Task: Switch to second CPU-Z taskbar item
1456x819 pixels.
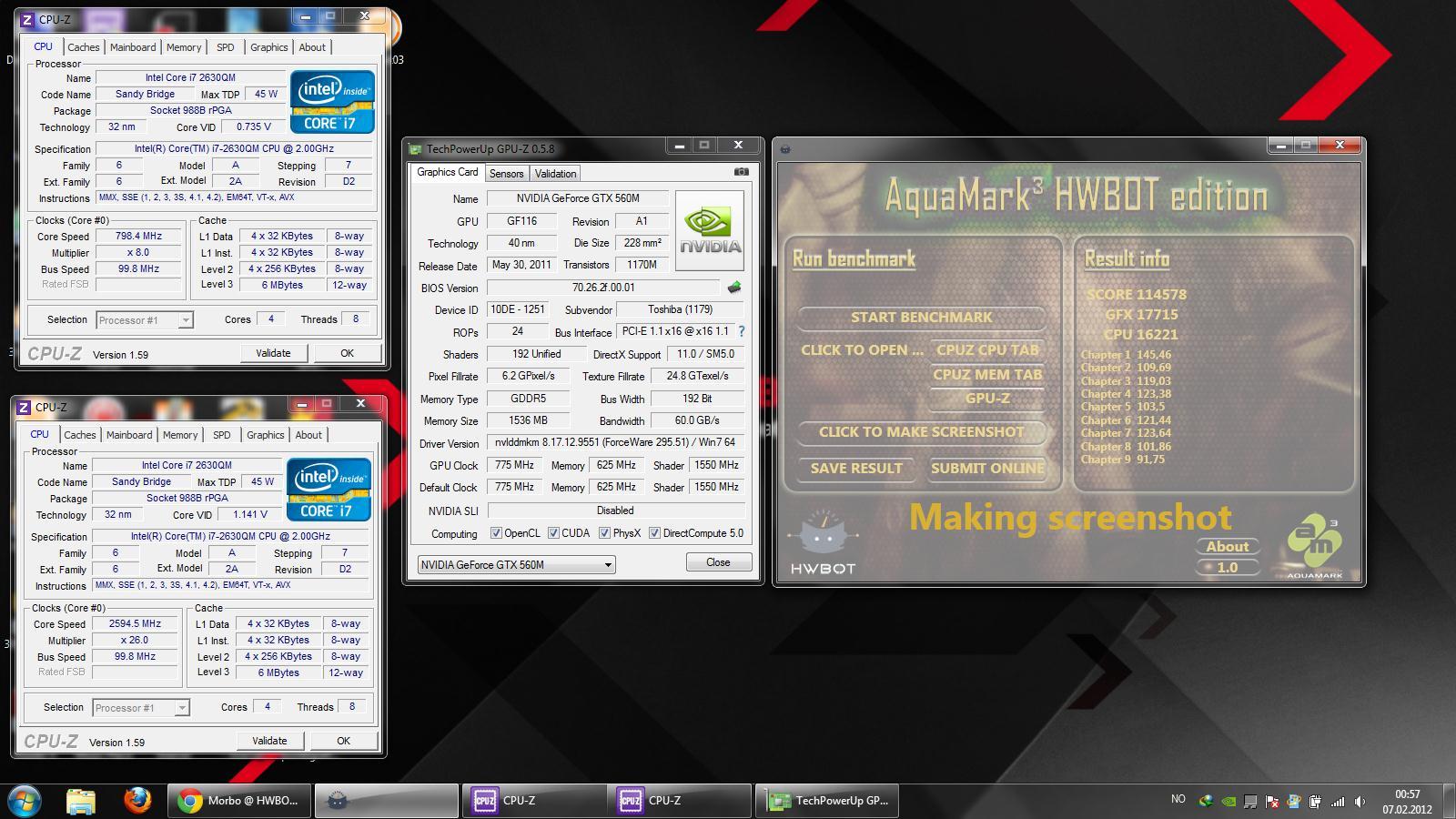Action: coord(680,801)
